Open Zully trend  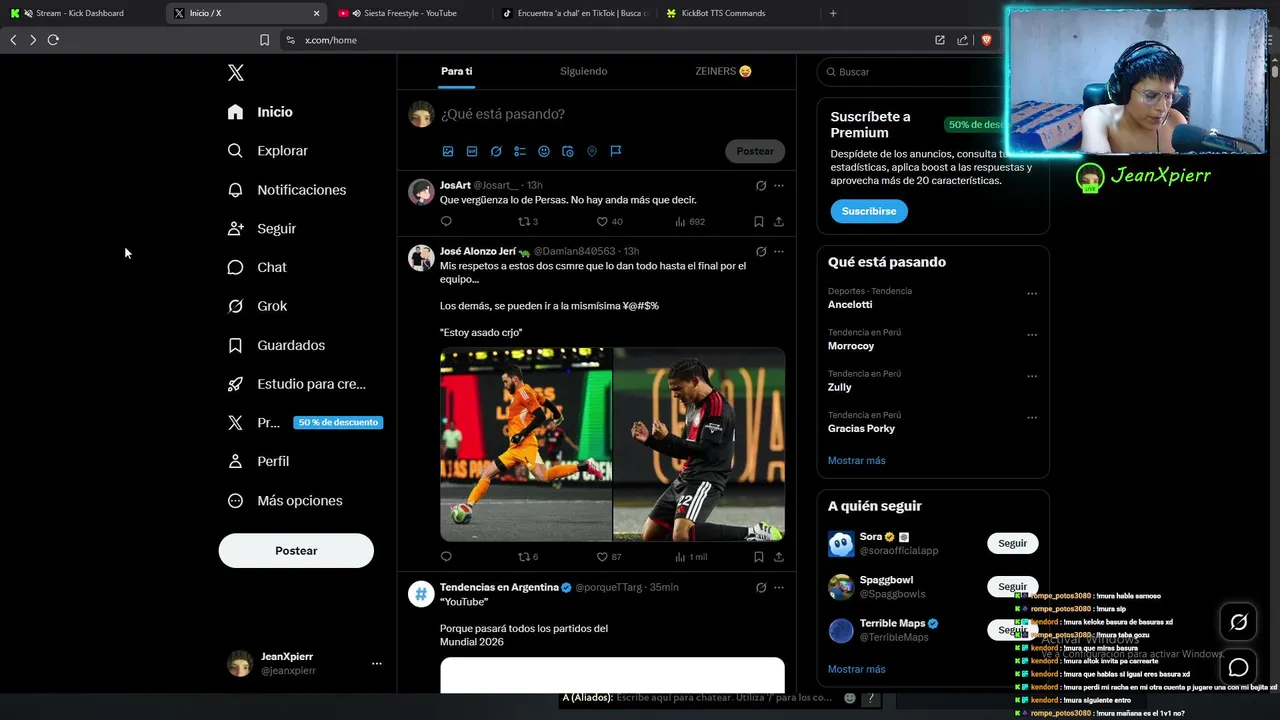(840, 387)
